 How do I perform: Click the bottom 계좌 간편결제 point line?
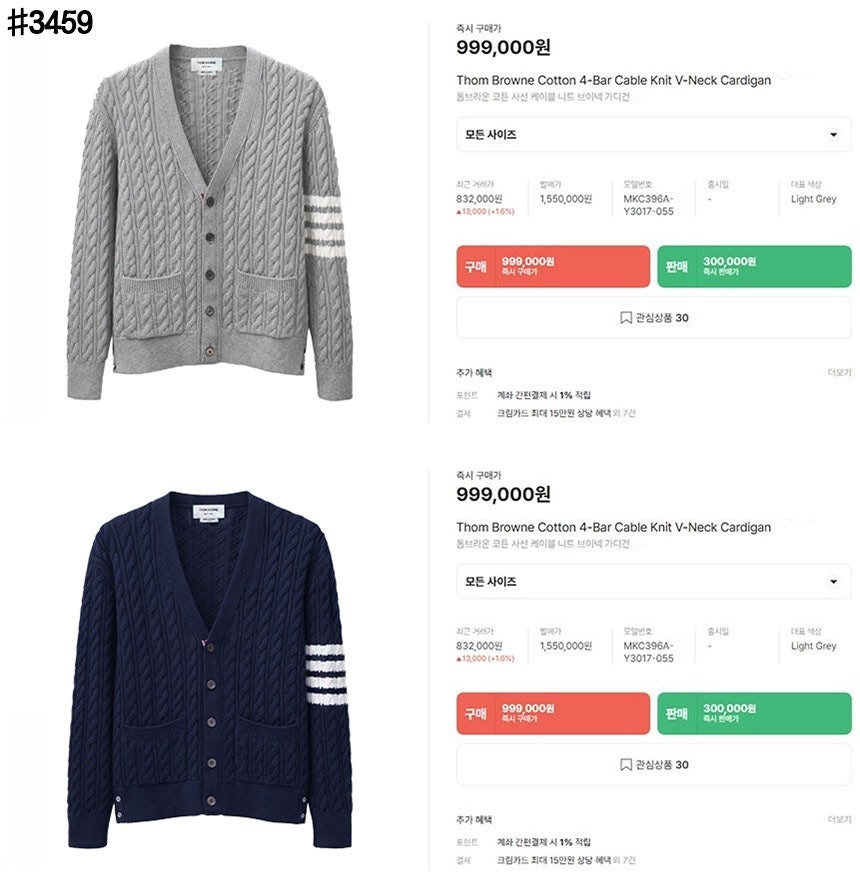click(543, 842)
